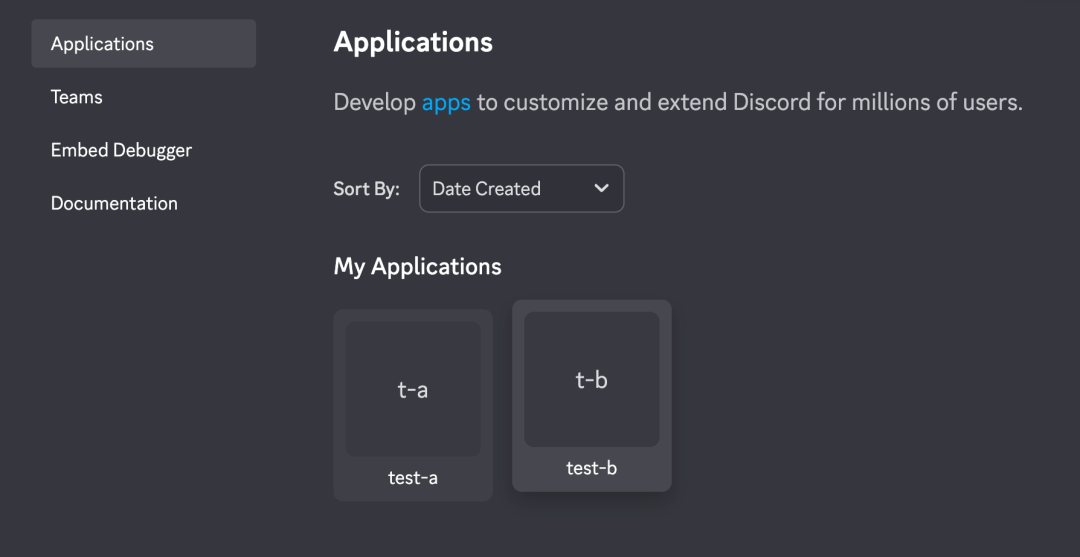
Task: Open the test-b application card
Action: pyautogui.click(x=592, y=395)
